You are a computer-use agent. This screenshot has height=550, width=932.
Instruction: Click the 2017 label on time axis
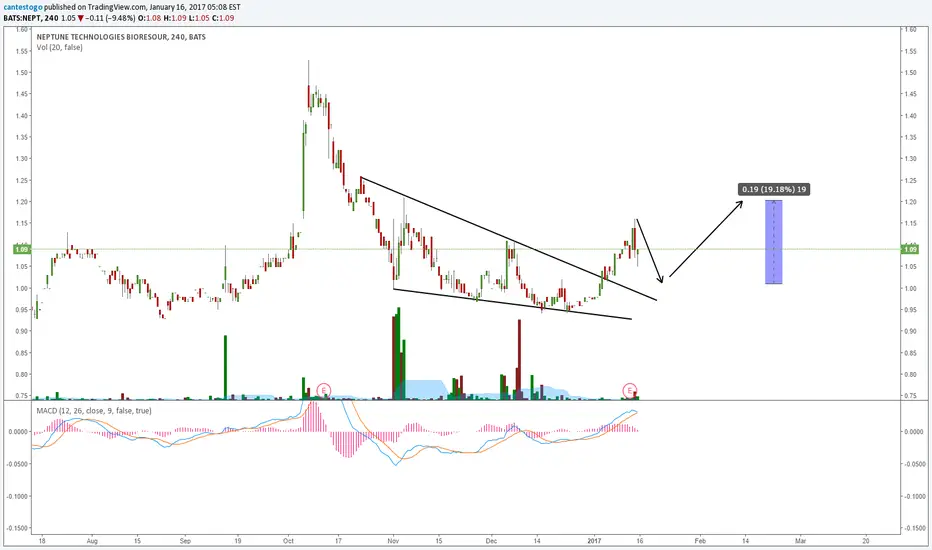click(x=594, y=541)
